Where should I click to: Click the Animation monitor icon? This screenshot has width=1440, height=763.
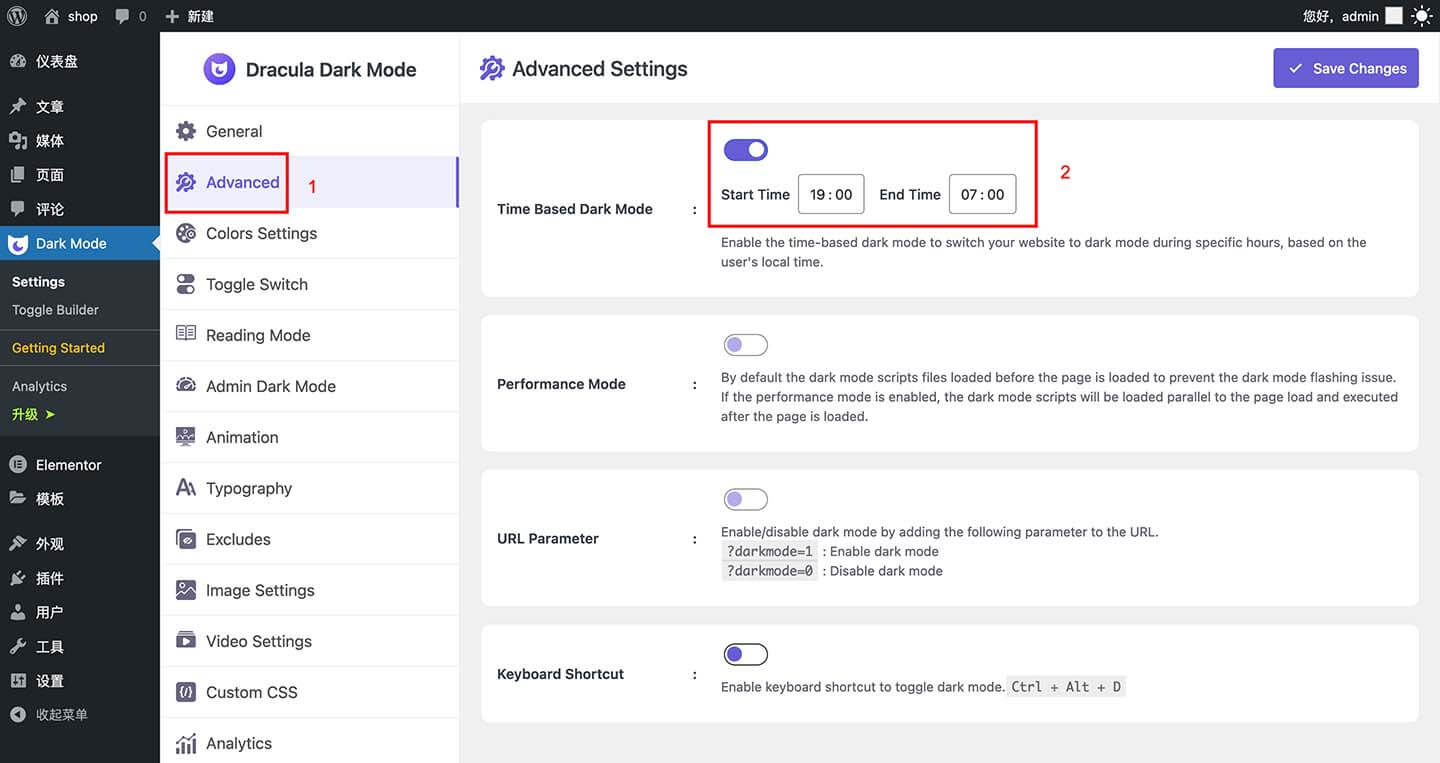(186, 437)
